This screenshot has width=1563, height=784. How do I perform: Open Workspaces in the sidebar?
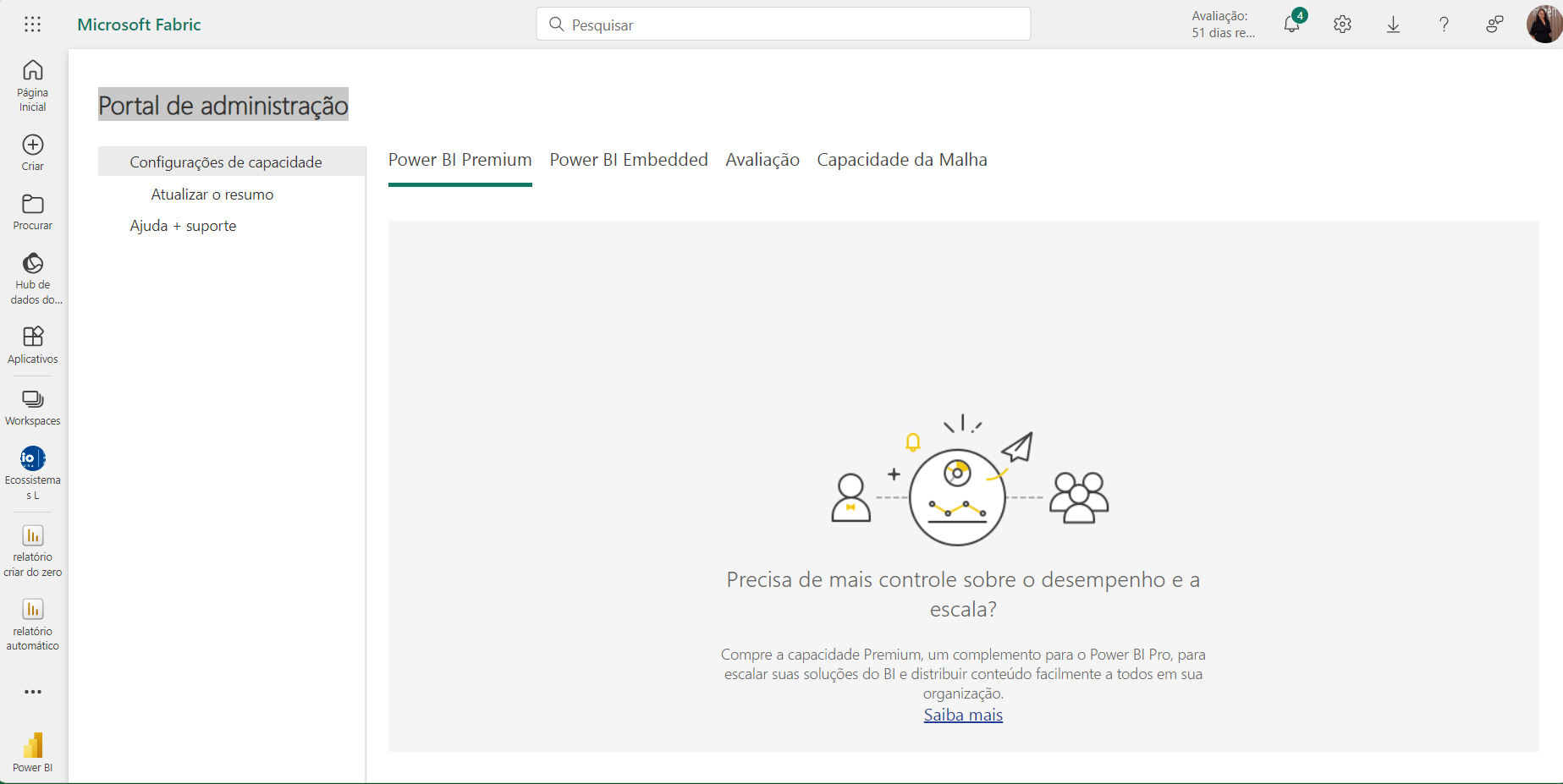(33, 408)
